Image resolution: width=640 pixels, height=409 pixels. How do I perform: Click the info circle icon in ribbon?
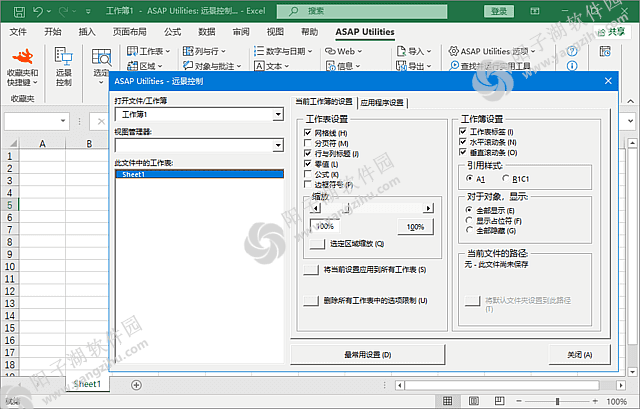pos(572,66)
